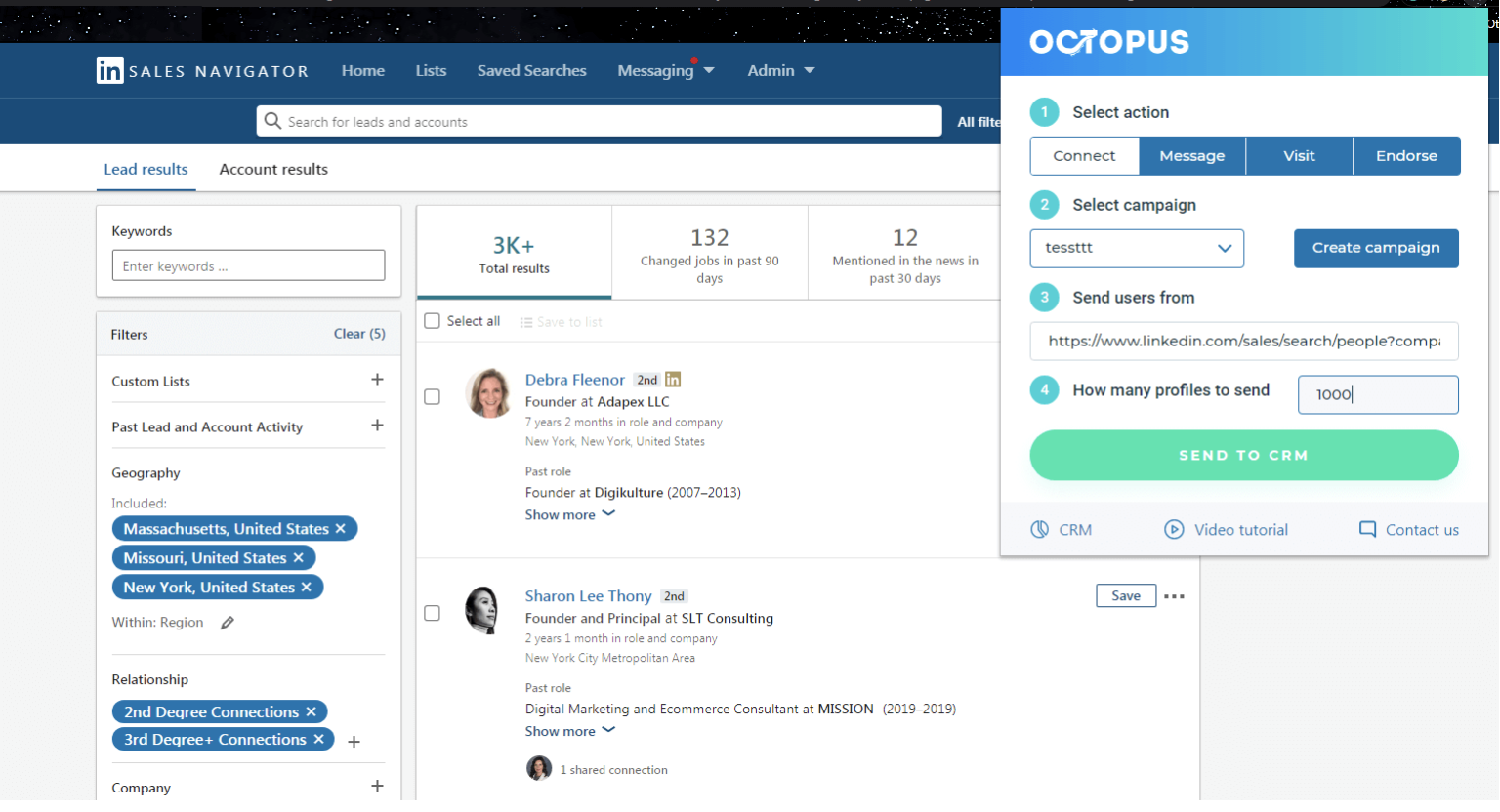This screenshot has width=1500, height=812.
Task: Select the Connect action tab
Action: pyautogui.click(x=1085, y=156)
